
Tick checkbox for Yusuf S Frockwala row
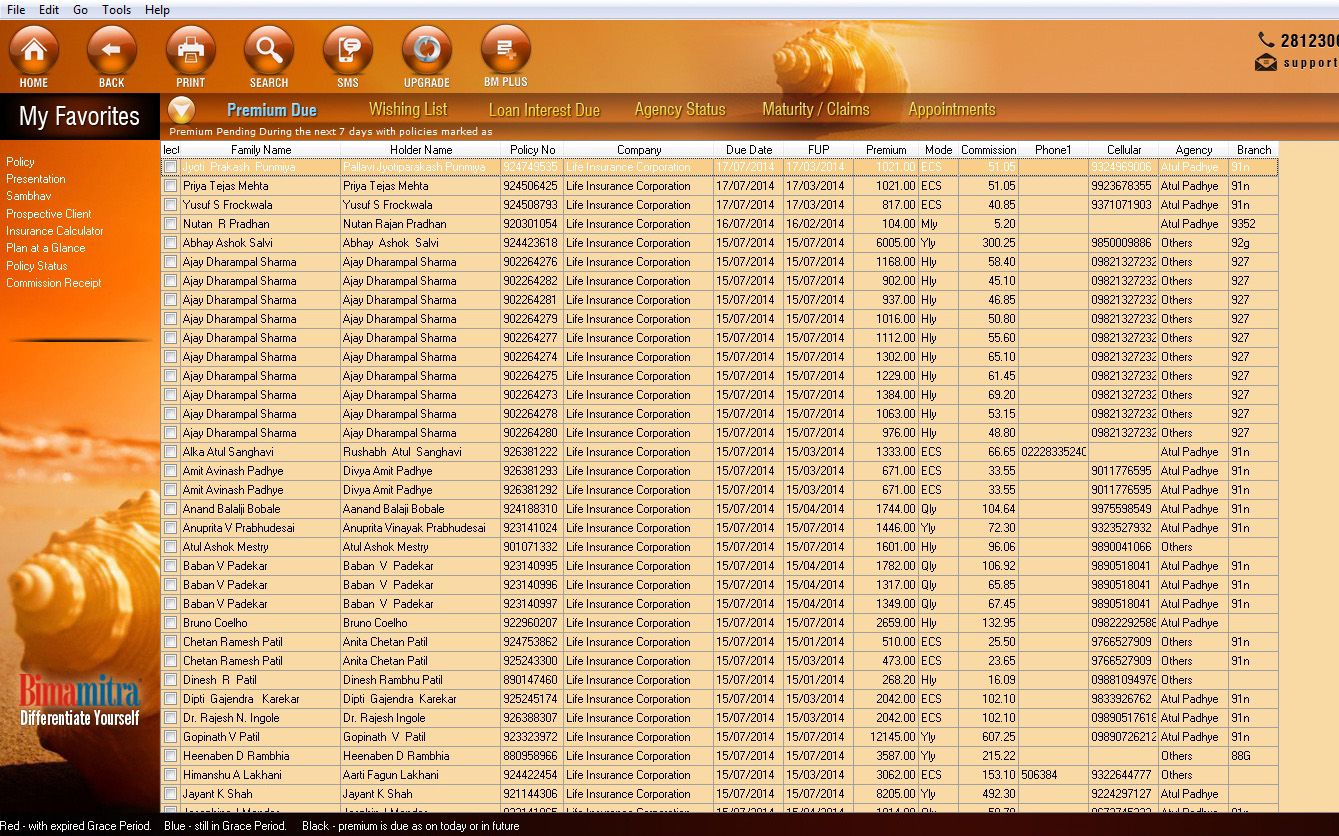[x=171, y=205]
